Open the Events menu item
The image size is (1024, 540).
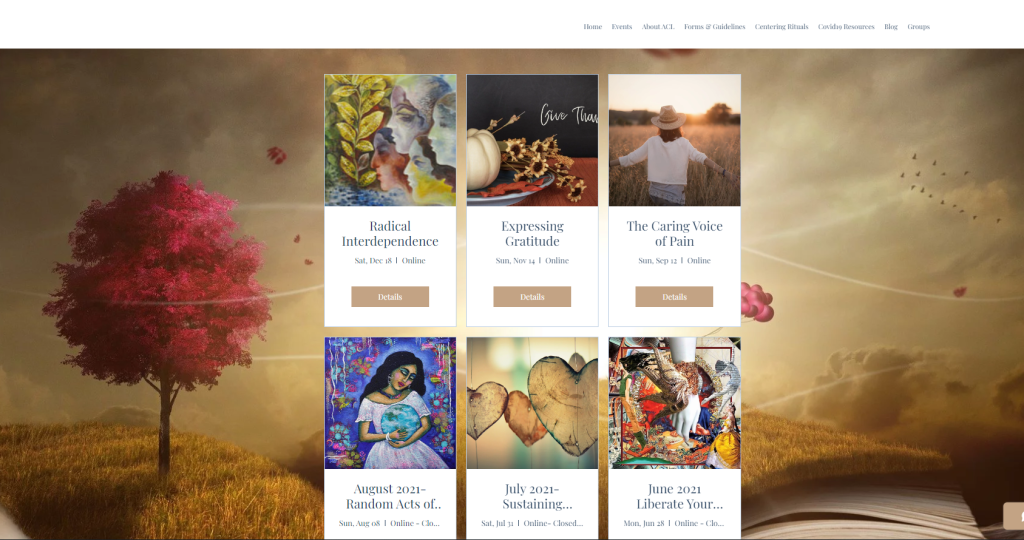click(622, 27)
